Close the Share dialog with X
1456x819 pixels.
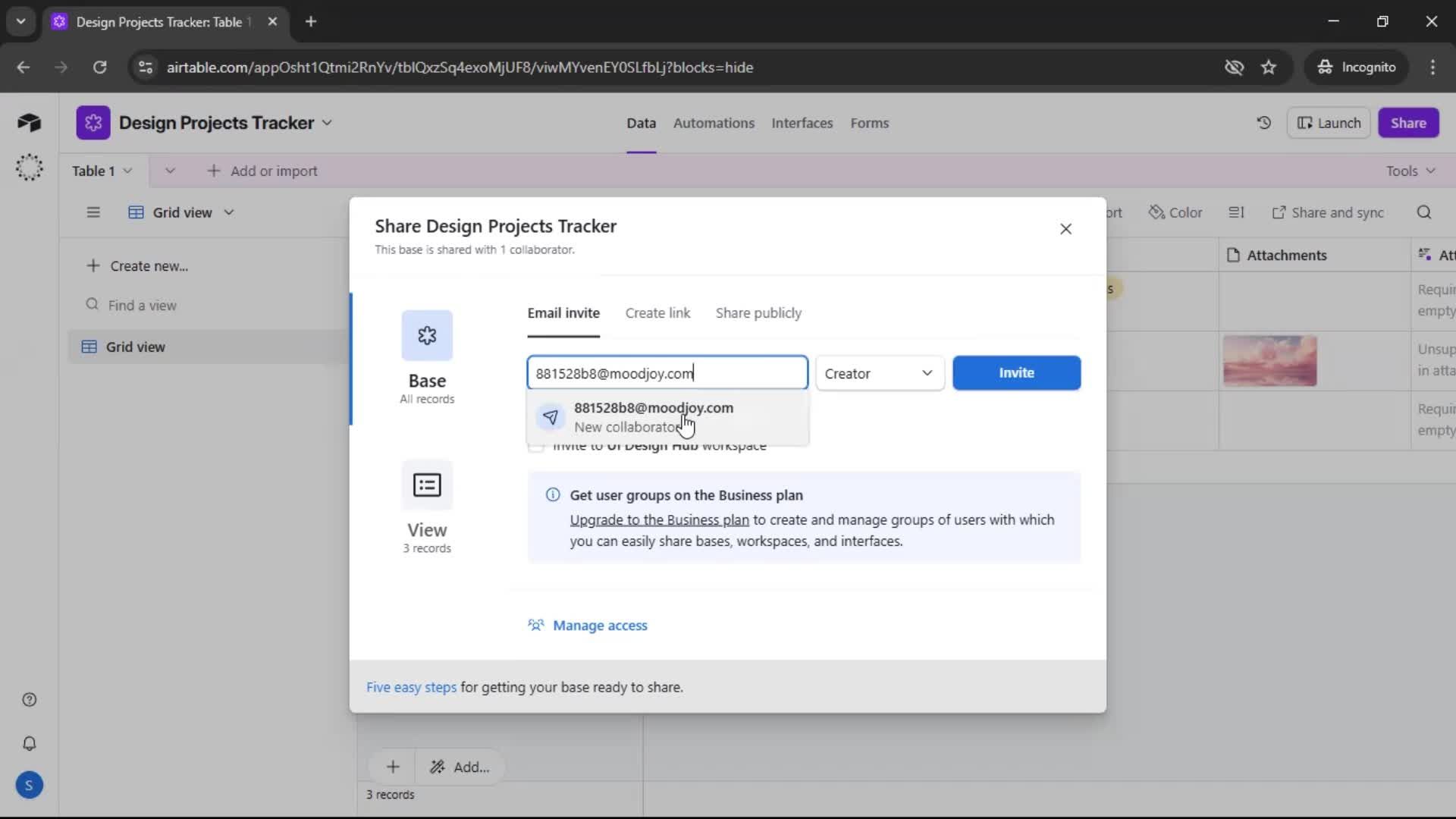(x=1065, y=229)
